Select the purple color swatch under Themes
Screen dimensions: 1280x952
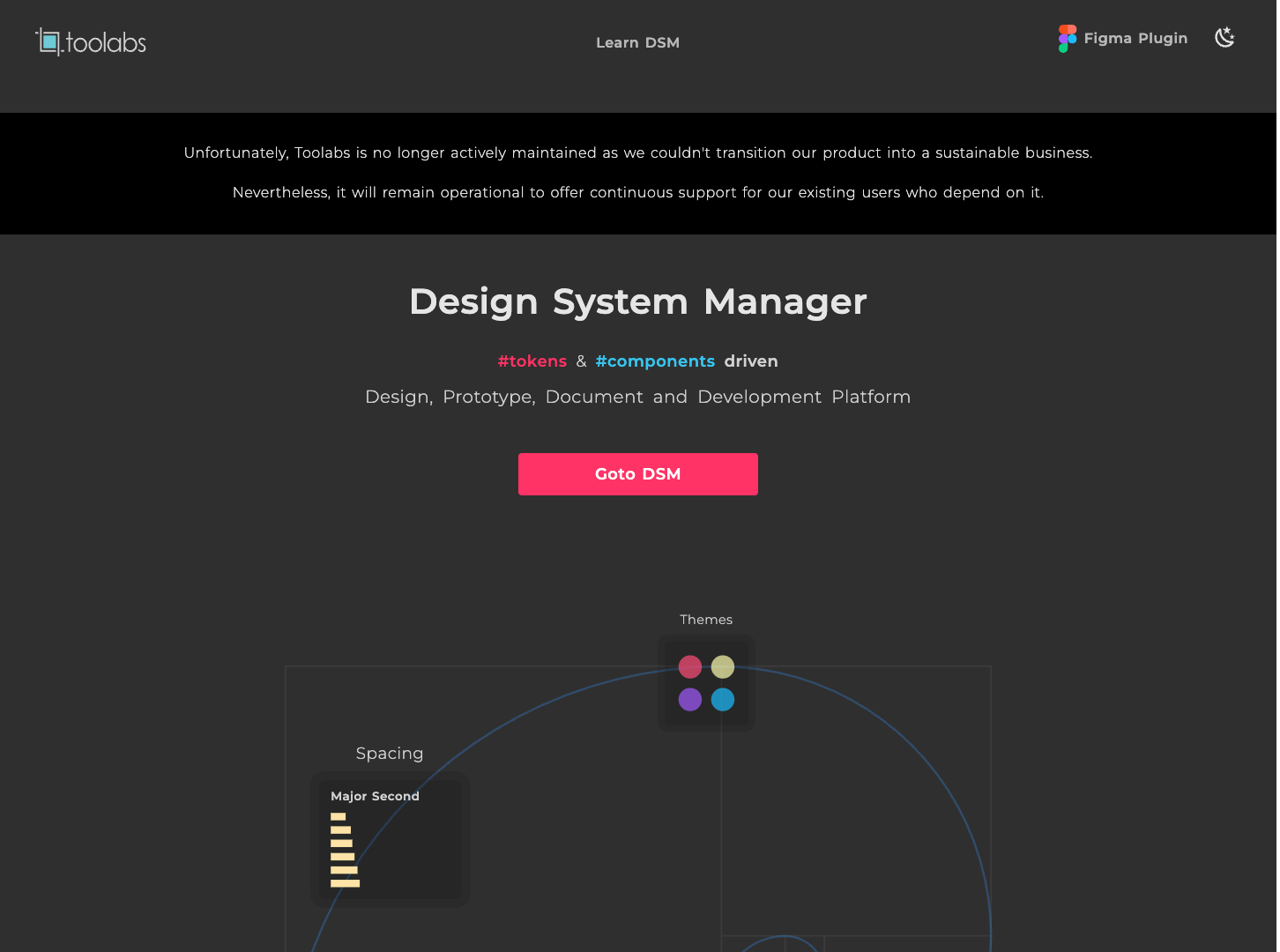click(x=689, y=700)
